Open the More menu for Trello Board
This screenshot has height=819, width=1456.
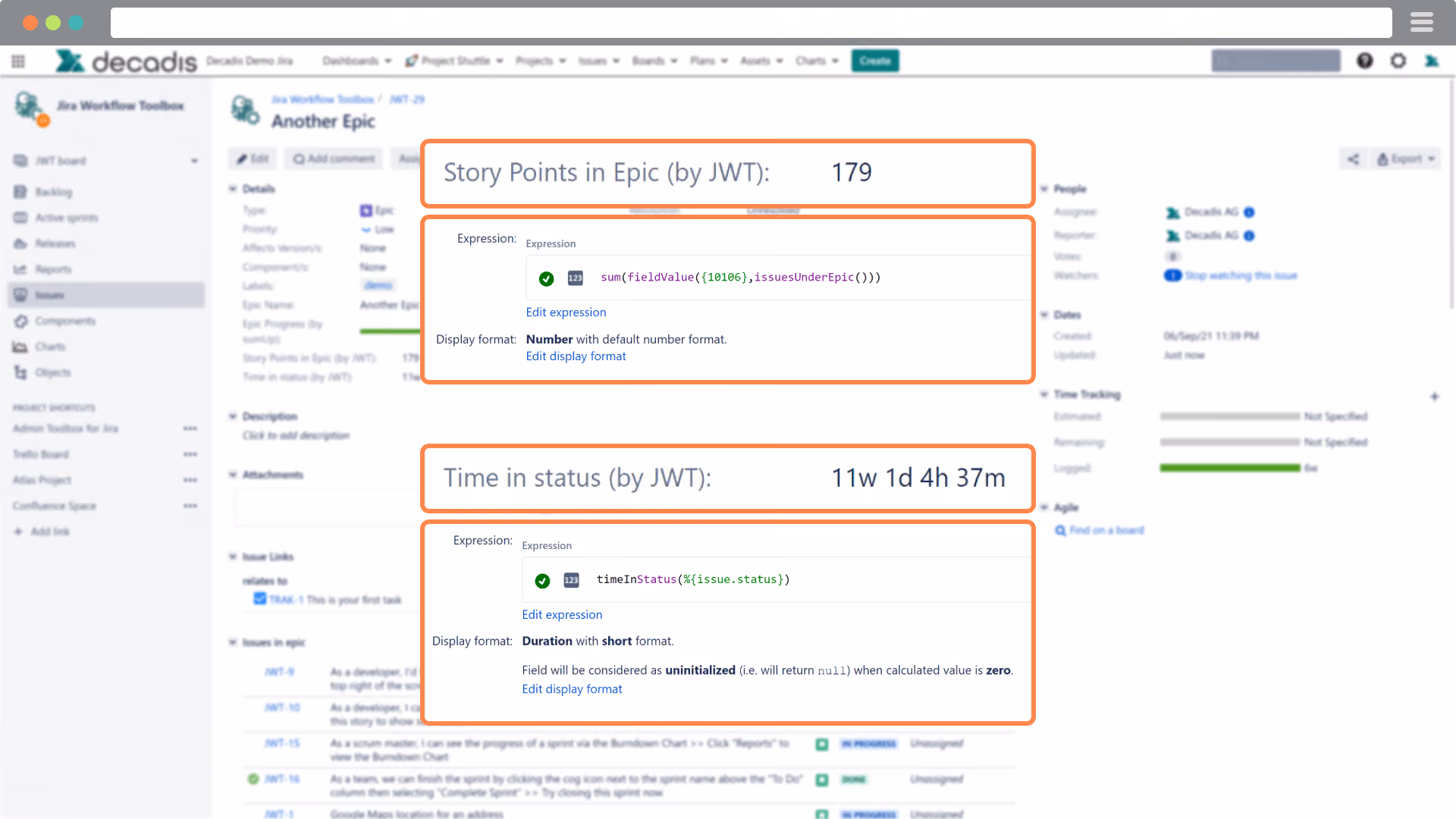point(190,454)
